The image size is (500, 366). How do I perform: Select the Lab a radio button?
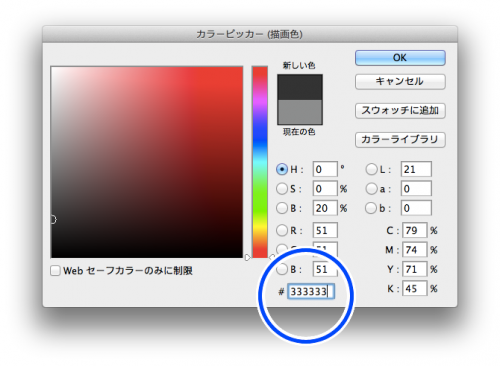click(371, 189)
